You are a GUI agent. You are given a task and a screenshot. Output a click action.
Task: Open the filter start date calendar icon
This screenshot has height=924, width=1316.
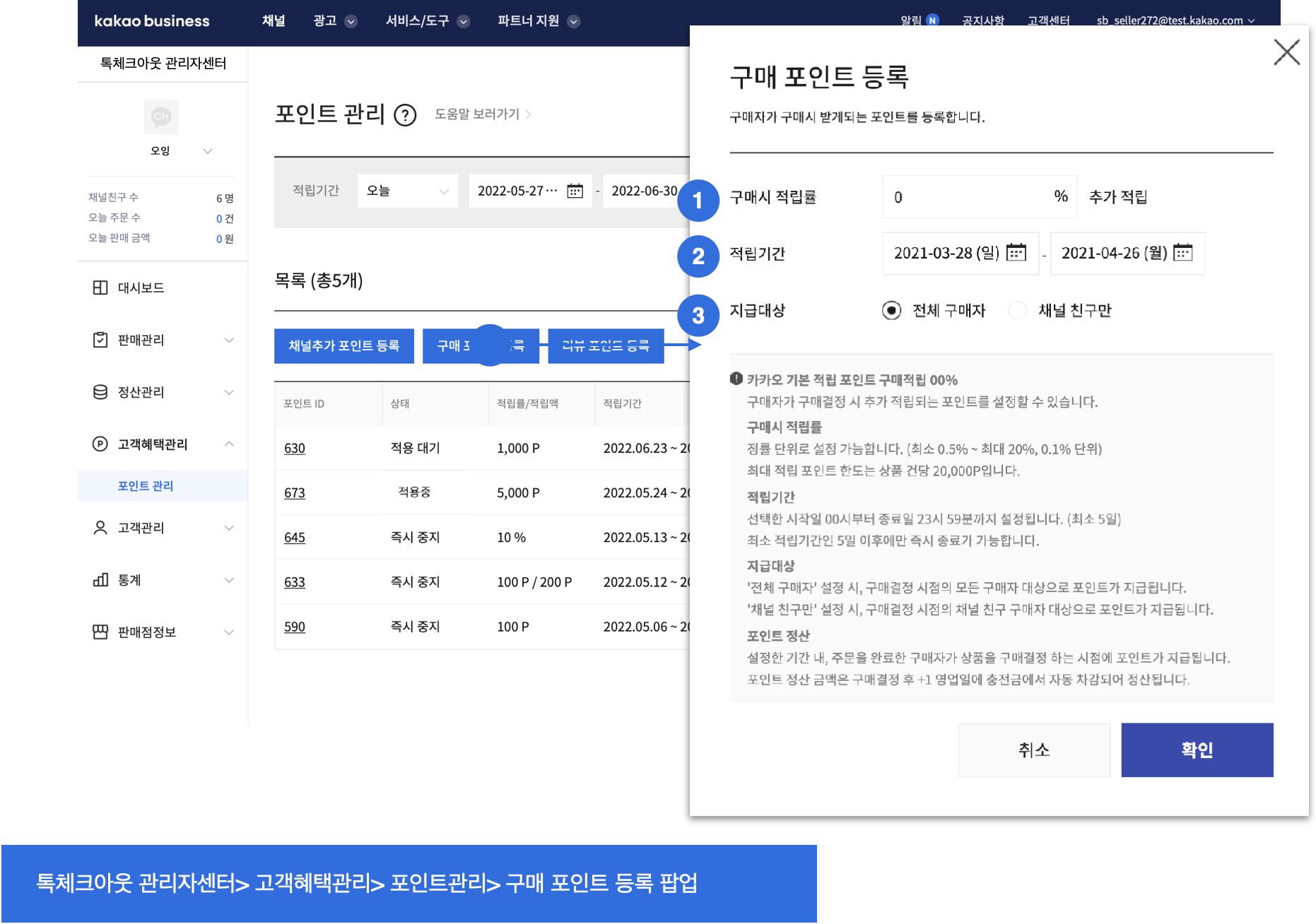[575, 191]
